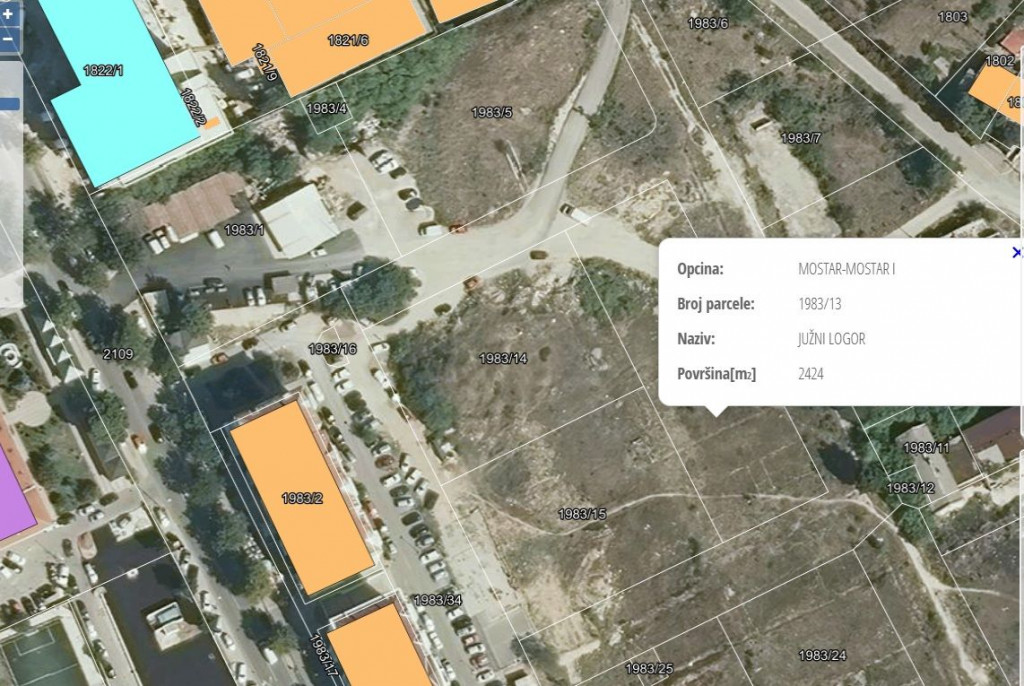1024x686 pixels.
Task: Click parcel 1983/15 on the map
Action: pos(582,514)
